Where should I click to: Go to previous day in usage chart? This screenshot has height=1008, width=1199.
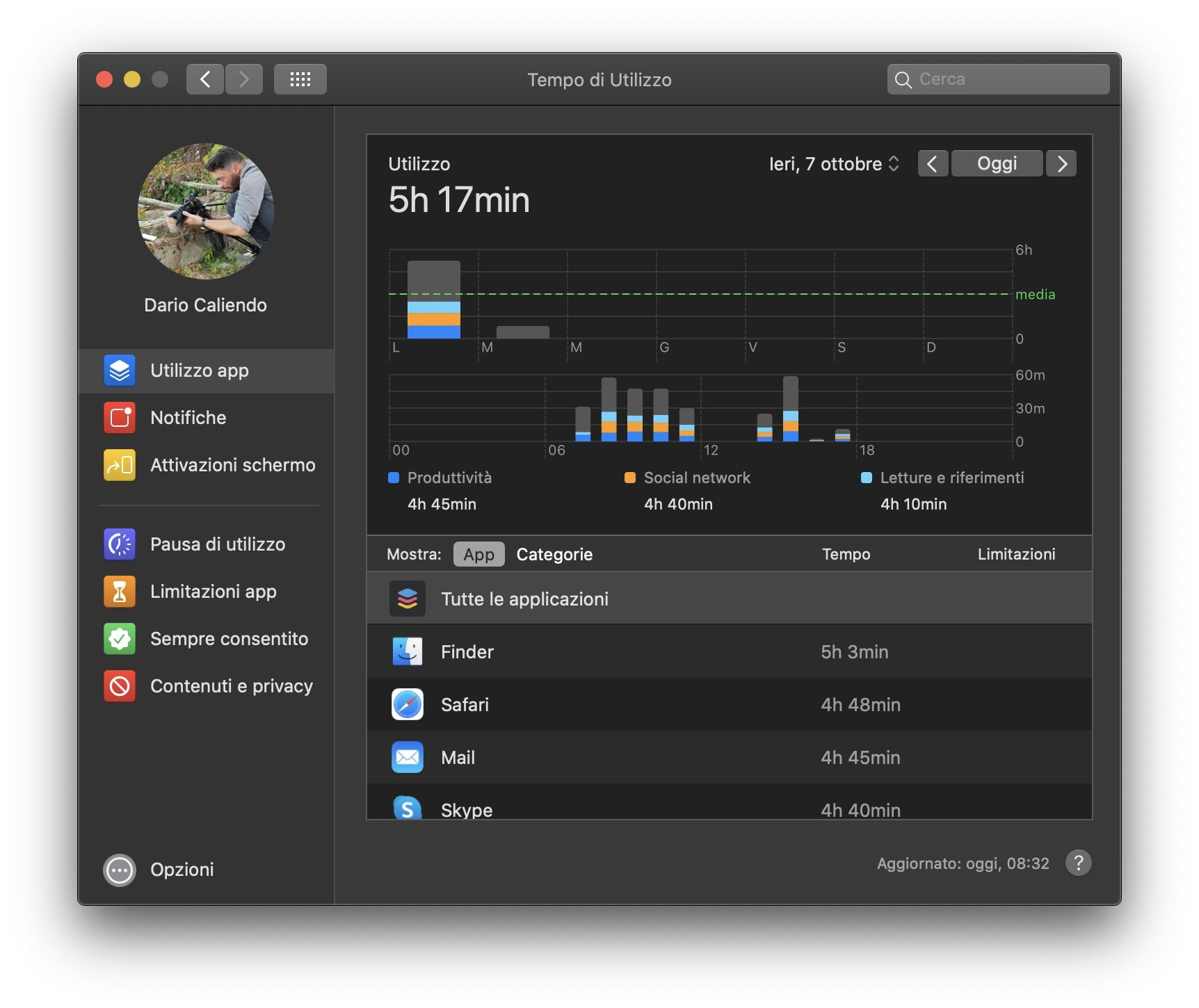[x=933, y=163]
